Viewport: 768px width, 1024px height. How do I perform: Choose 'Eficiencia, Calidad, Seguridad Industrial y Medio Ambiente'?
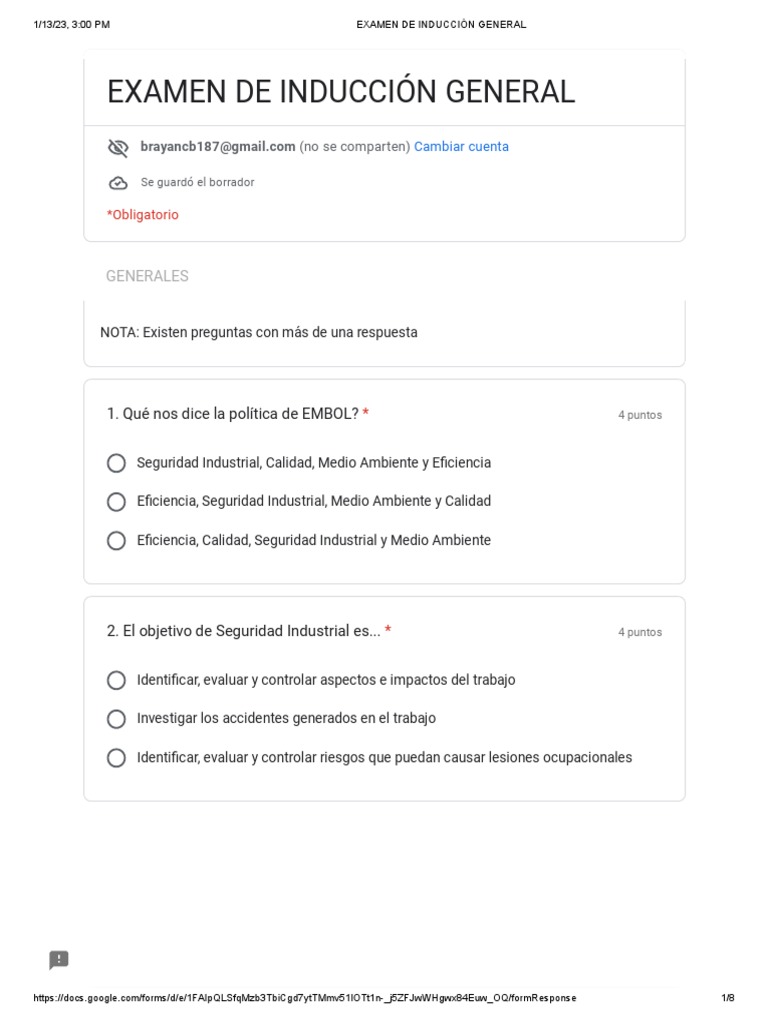tap(117, 541)
